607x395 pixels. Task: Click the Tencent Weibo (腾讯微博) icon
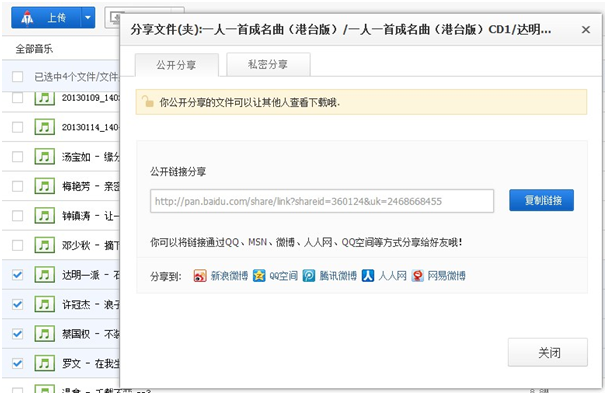[309, 276]
